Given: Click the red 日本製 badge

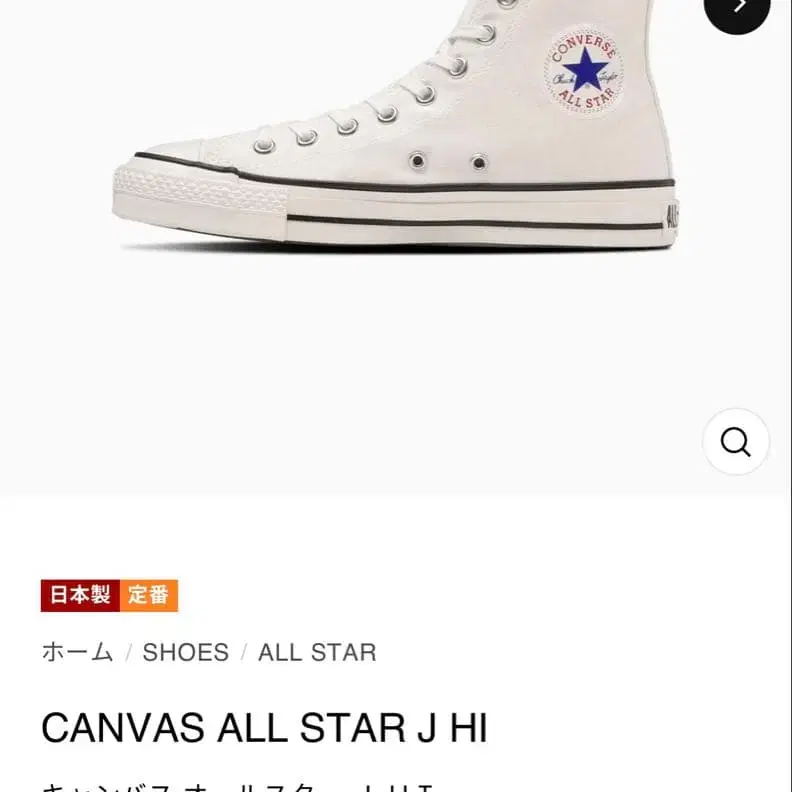Looking at the screenshot, I should 80,595.
